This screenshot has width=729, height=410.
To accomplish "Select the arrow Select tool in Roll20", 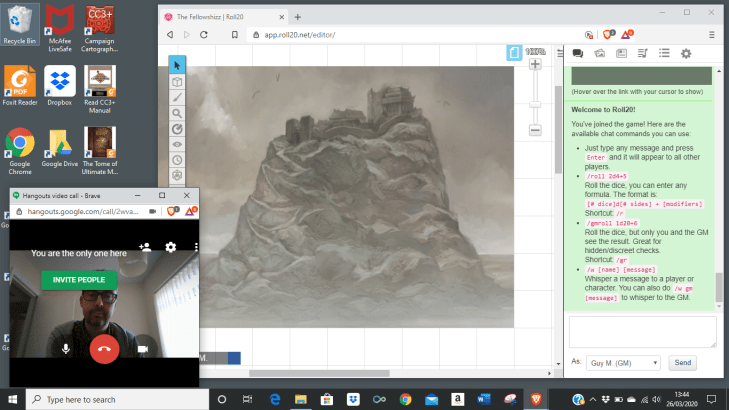I will pyautogui.click(x=177, y=65).
